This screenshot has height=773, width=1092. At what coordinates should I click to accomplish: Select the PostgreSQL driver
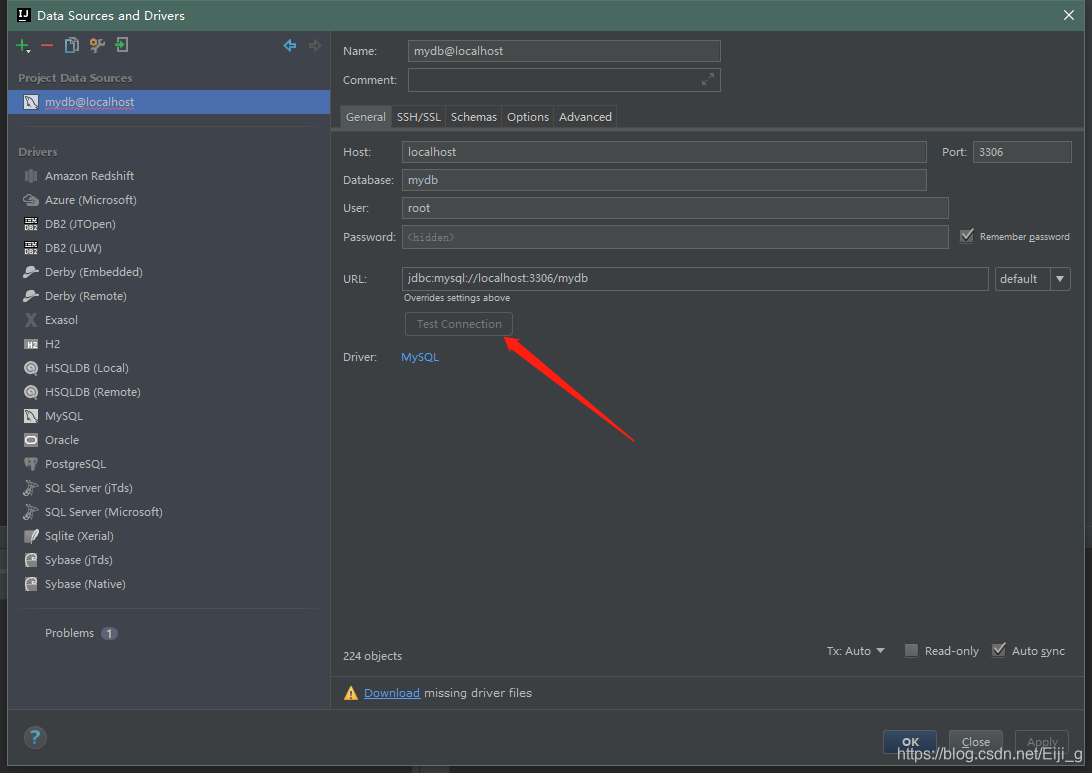pos(75,464)
